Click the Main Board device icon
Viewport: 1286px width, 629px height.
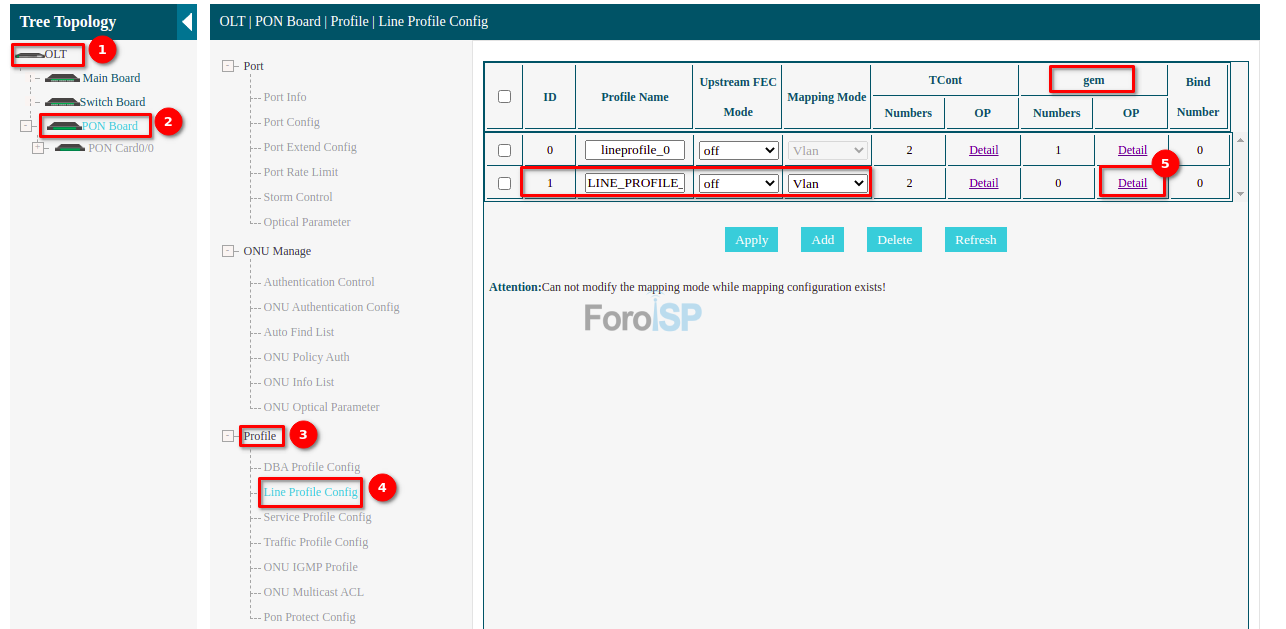pos(63,78)
